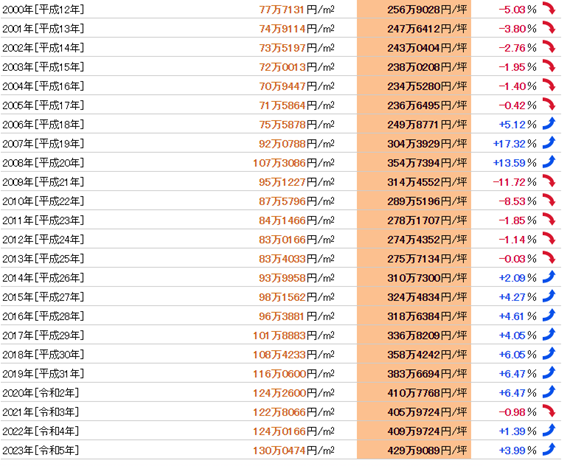567x466 pixels.
Task: Click the red down arrow for 2000
Action: [x=549, y=8]
